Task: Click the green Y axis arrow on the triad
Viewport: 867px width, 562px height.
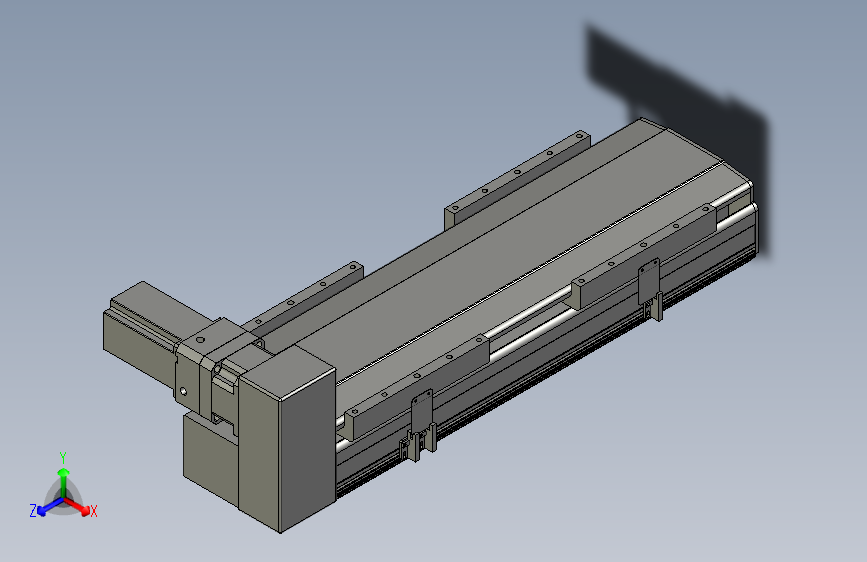Action: (64, 481)
